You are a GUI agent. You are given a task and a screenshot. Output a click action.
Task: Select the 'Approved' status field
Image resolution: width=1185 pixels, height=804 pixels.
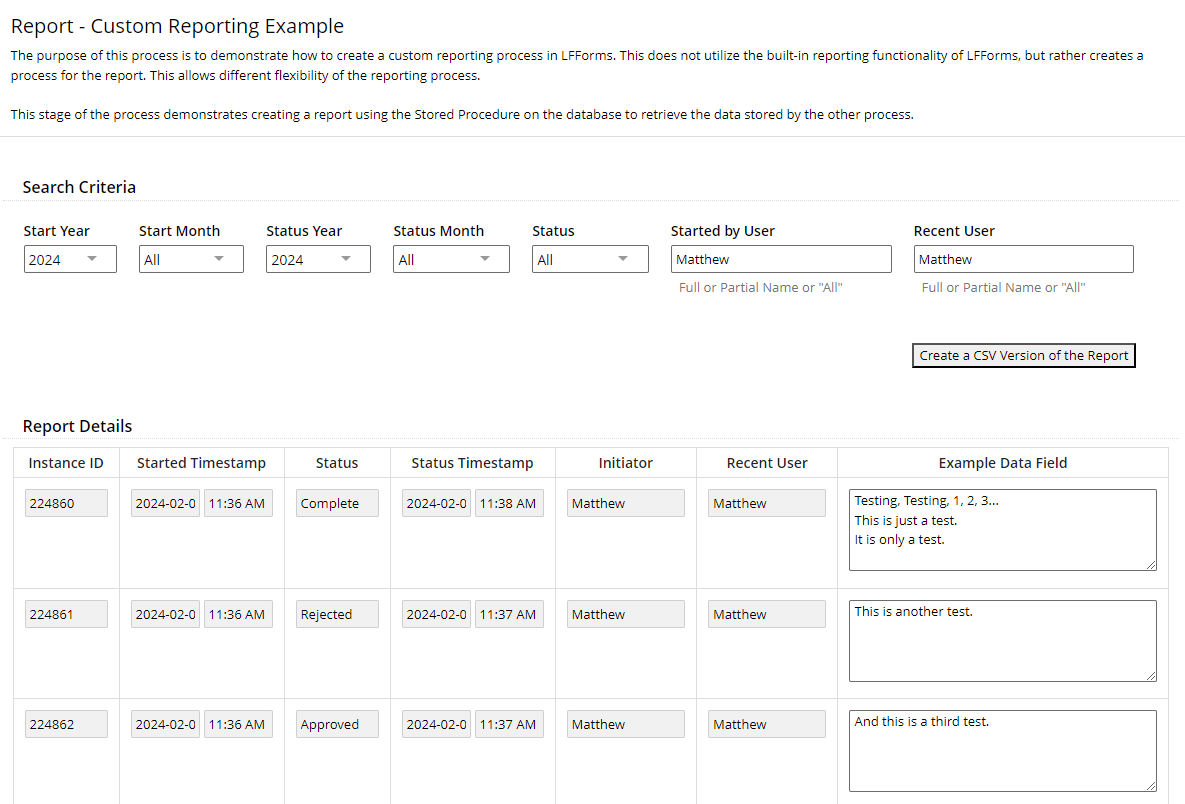[x=337, y=723]
